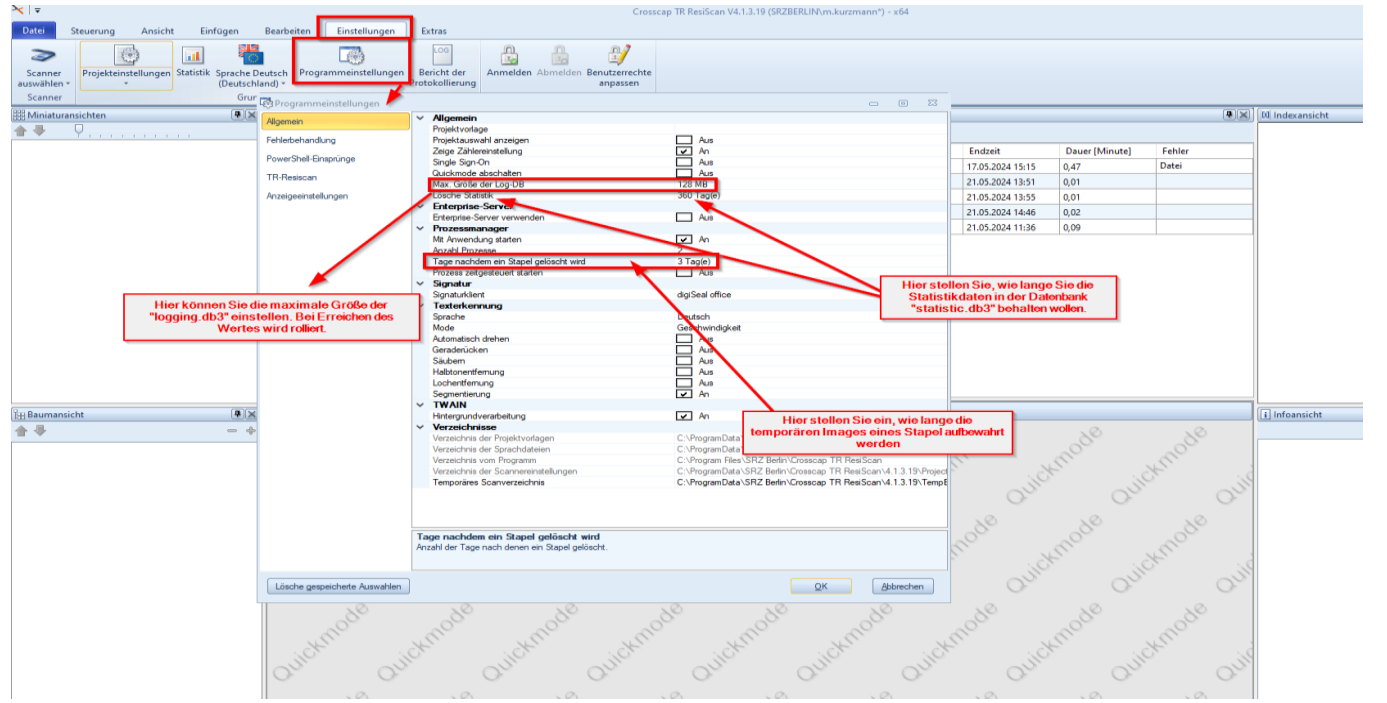Collapse the Texterkennung group
Image resolution: width=1387 pixels, height=703 pixels.
click(421, 306)
